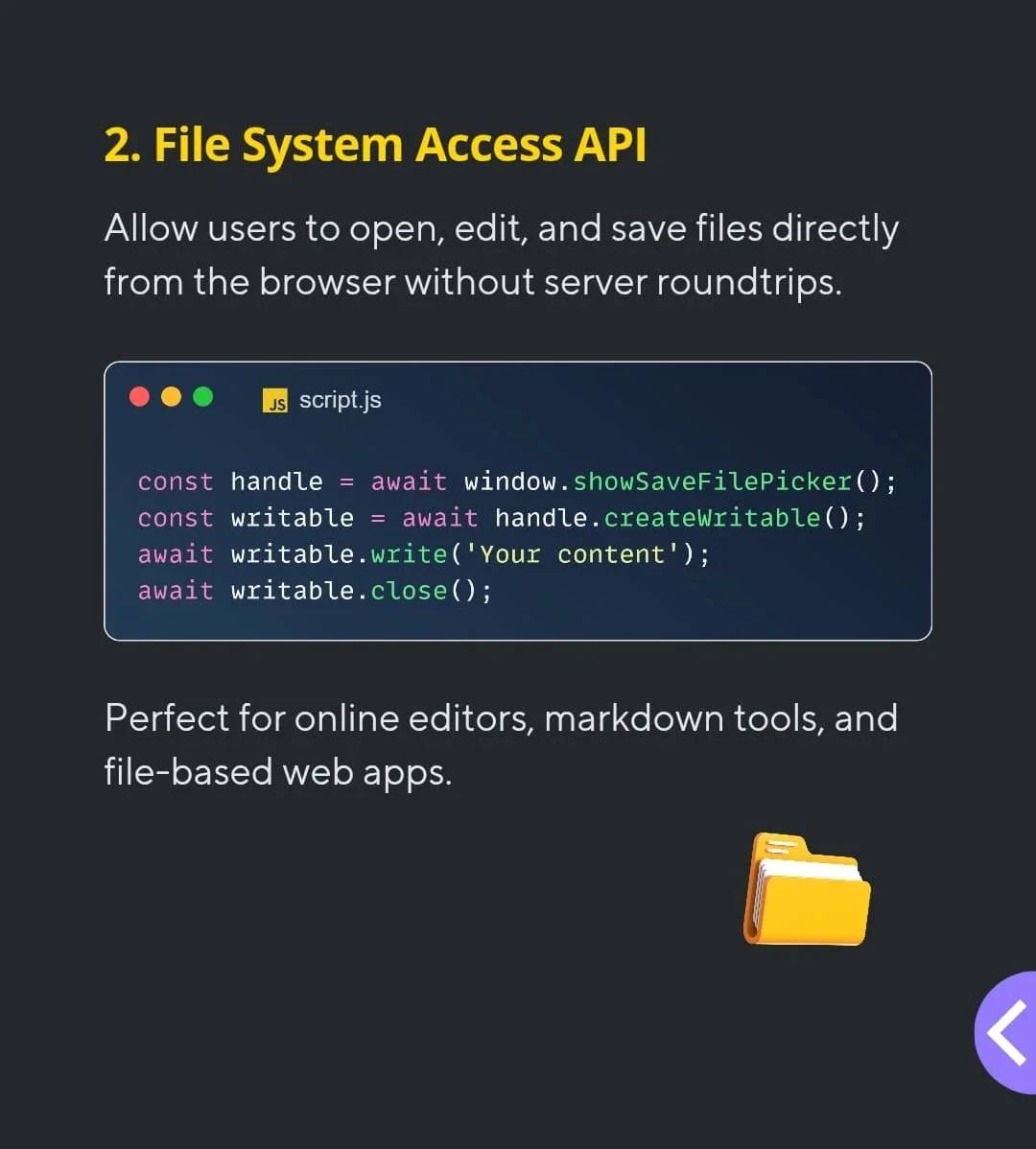Click the JS file icon beside script.js
The image size is (1036, 1149).
click(x=274, y=400)
